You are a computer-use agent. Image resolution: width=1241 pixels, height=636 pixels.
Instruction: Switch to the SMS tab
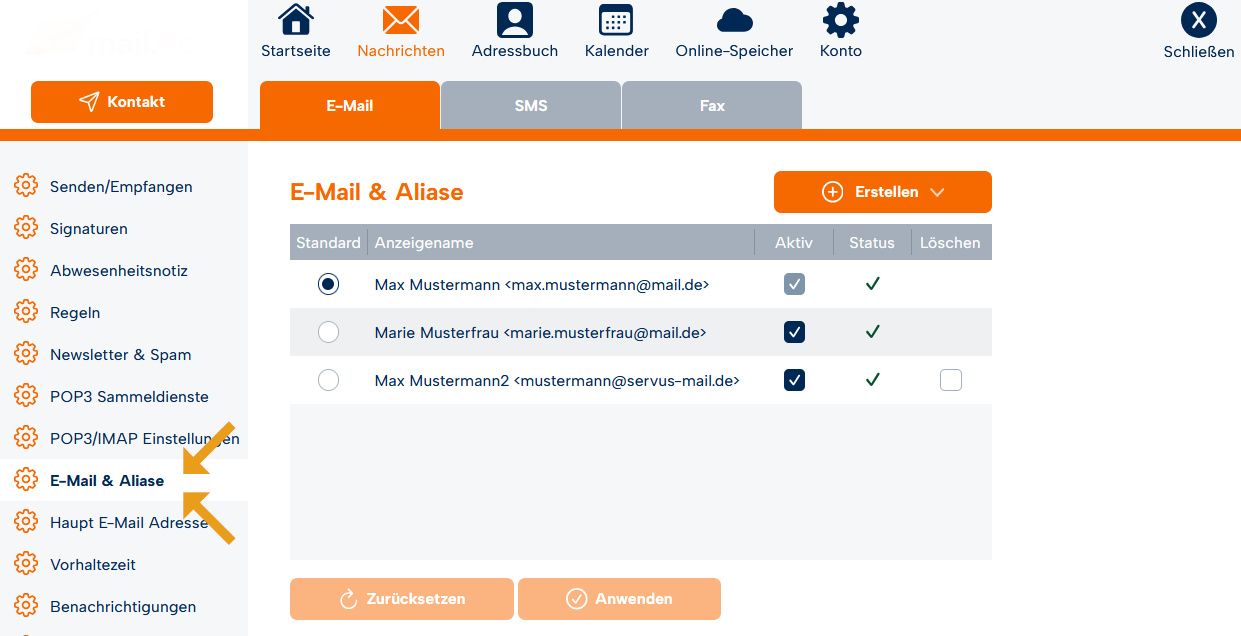[531, 105]
